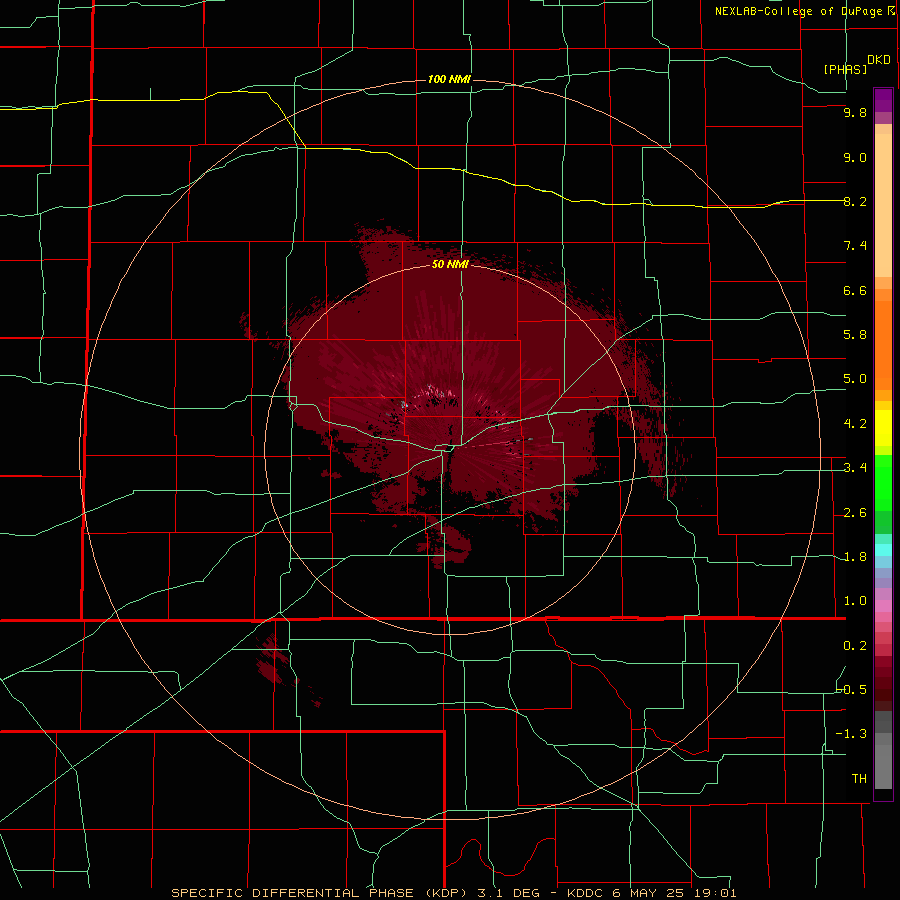900x900 pixels.
Task: Click the gray bottom band of color scale
Action: coord(883,761)
